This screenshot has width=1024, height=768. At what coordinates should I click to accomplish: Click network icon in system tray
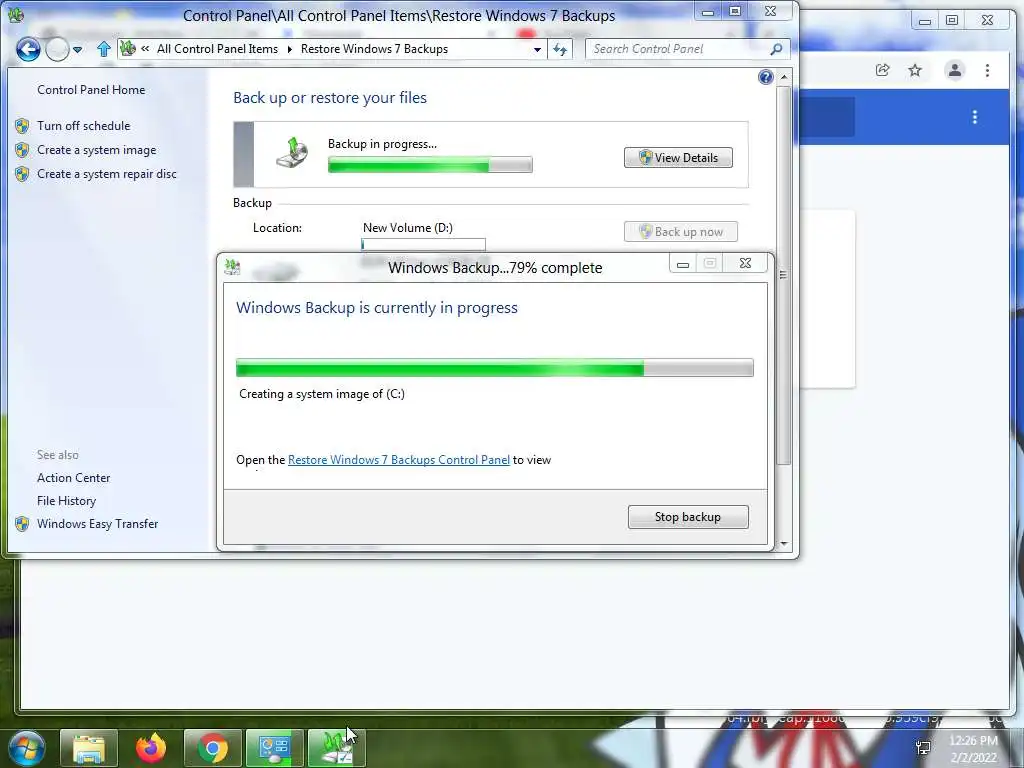923,748
